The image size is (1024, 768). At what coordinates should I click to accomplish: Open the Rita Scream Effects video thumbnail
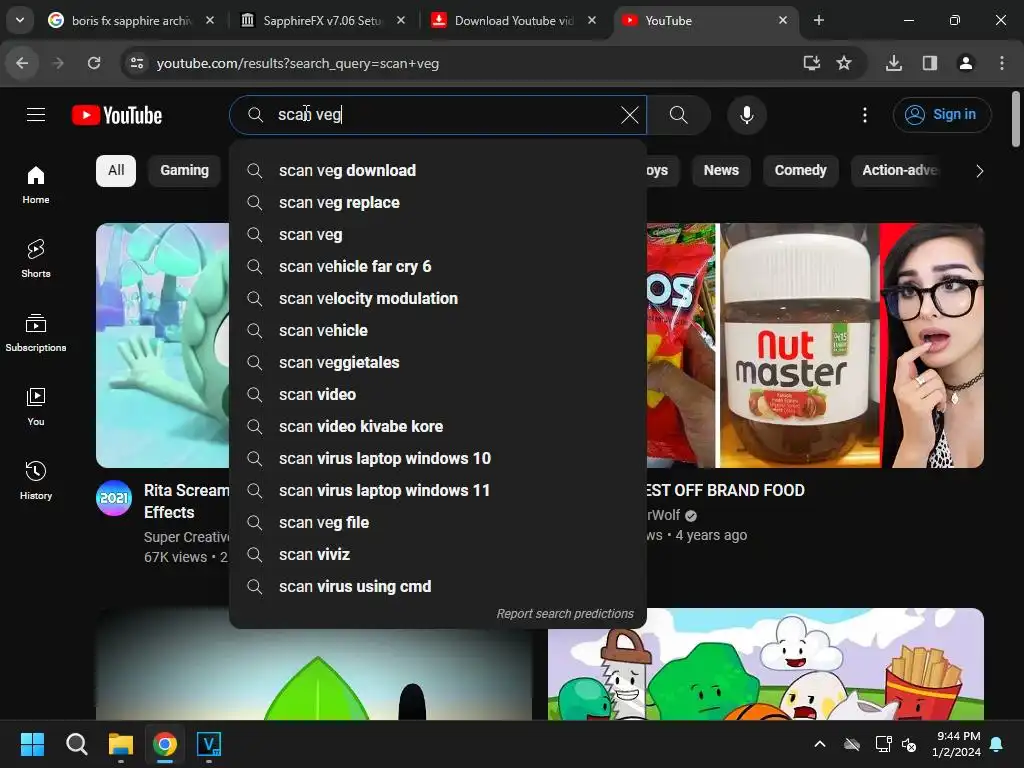[x=163, y=345]
